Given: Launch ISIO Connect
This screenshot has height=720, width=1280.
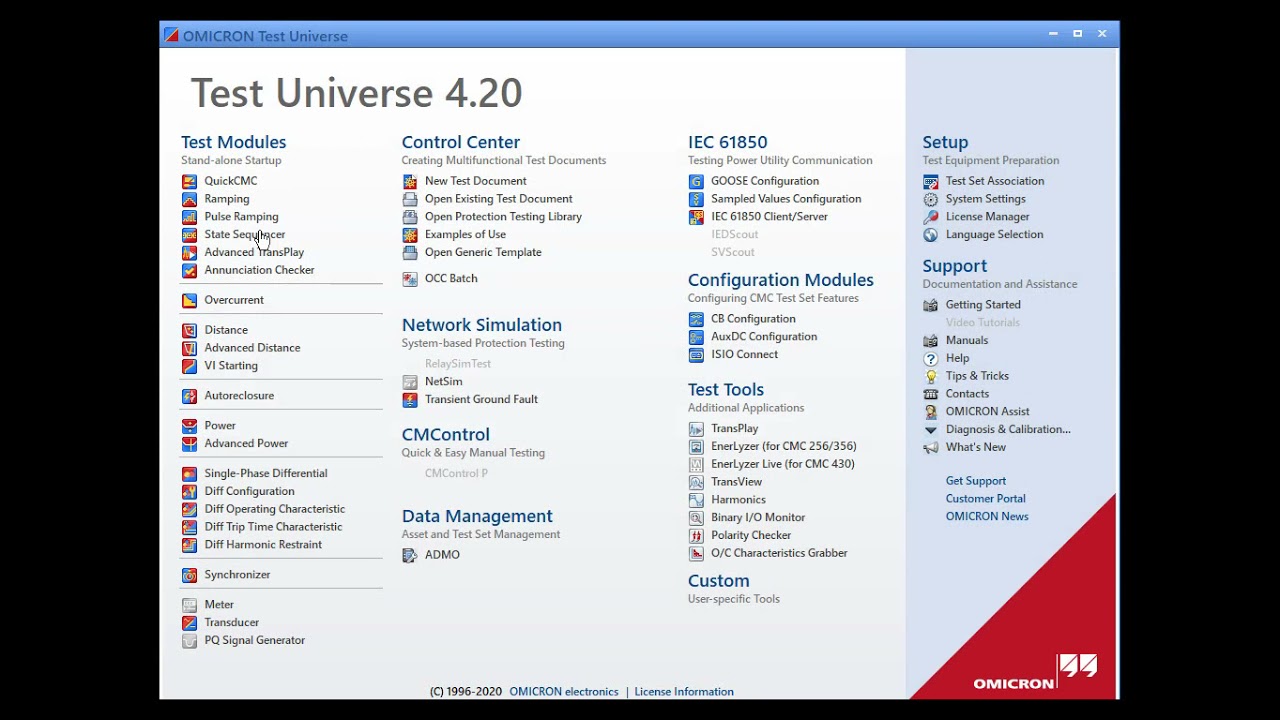Looking at the screenshot, I should (744, 355).
